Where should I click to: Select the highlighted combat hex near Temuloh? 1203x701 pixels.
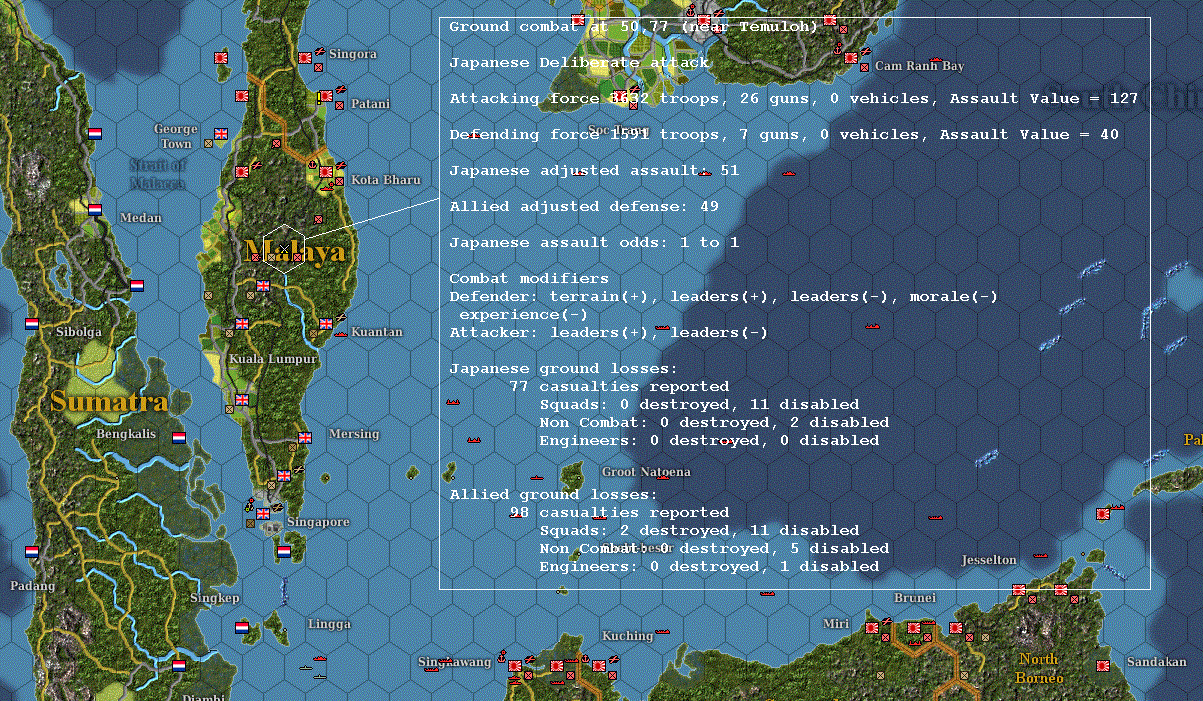pyautogui.click(x=283, y=248)
